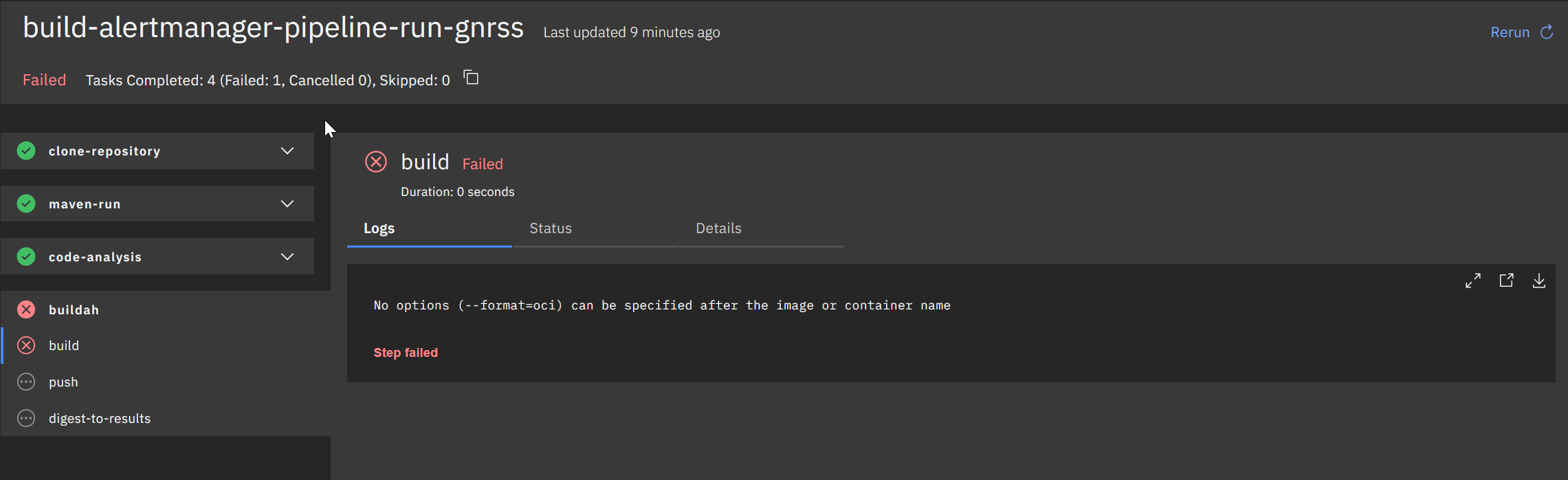Collapse the maven-run task section
Image resolution: width=1568 pixels, height=480 pixels.
[x=287, y=204]
